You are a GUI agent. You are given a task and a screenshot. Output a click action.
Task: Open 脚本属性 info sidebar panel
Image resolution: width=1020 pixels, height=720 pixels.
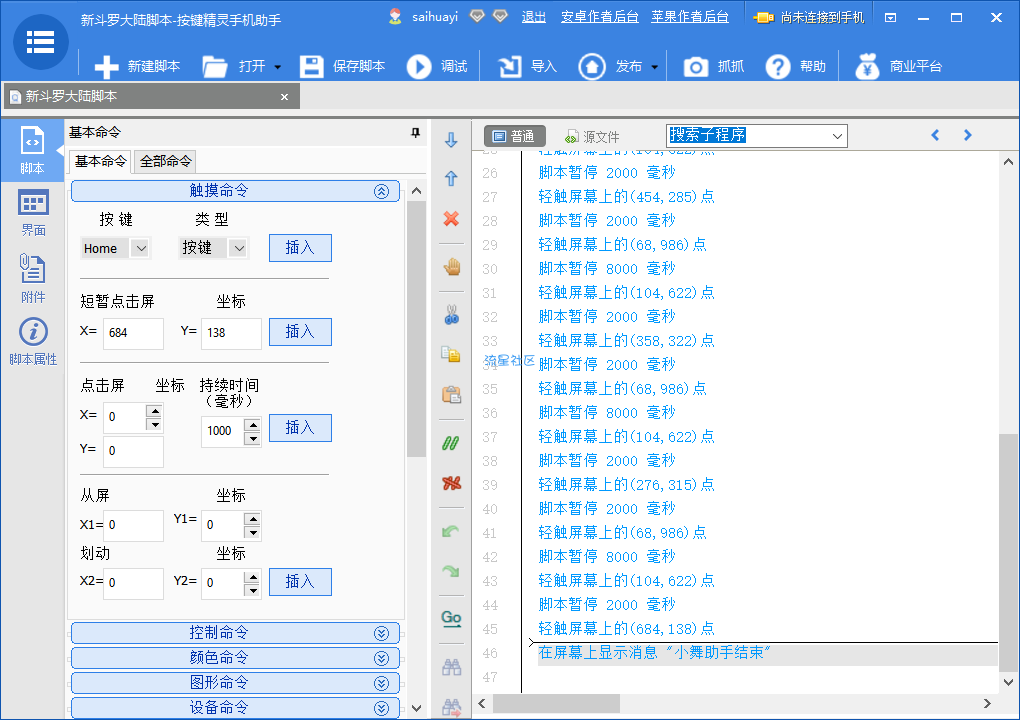tap(33, 342)
